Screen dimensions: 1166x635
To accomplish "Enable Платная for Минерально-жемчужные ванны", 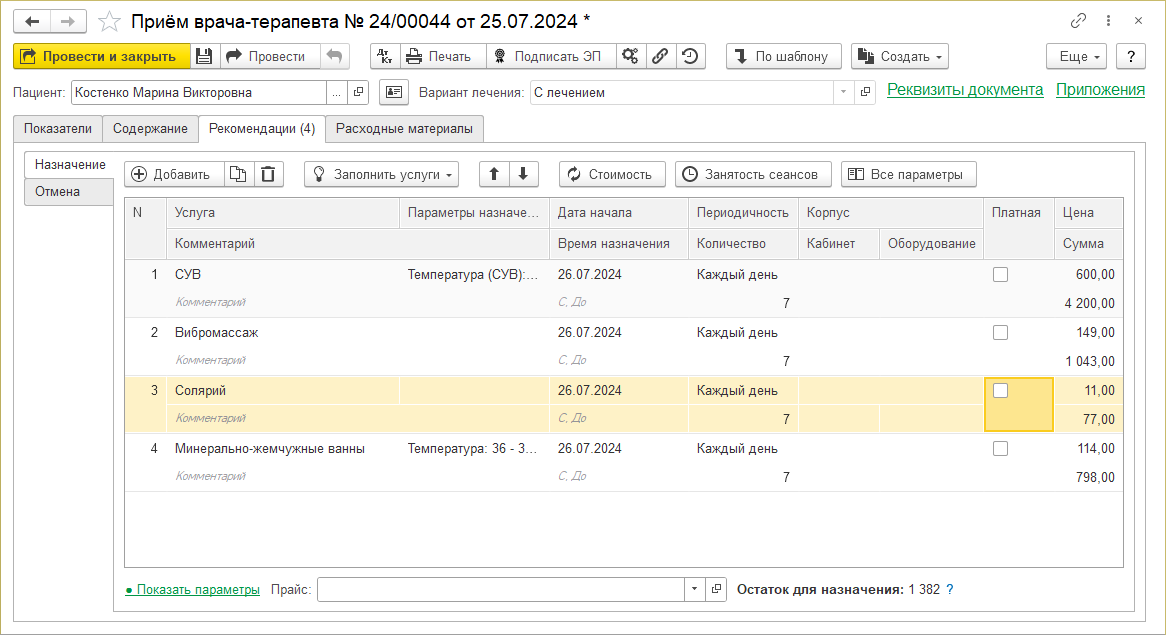I will click(x=1000, y=449).
